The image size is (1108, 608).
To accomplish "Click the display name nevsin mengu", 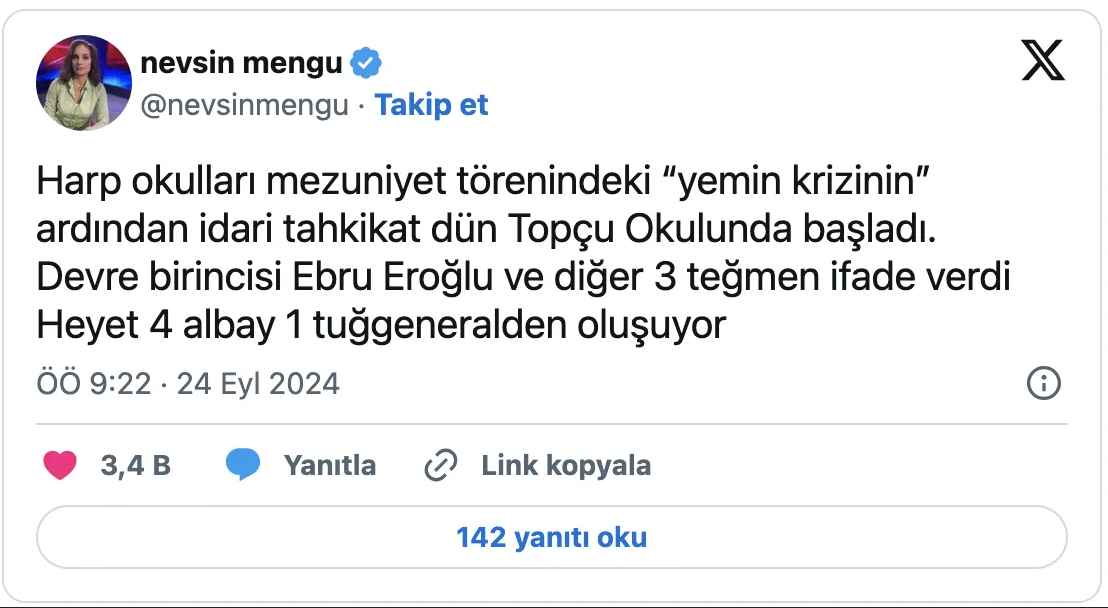I will pos(242,64).
